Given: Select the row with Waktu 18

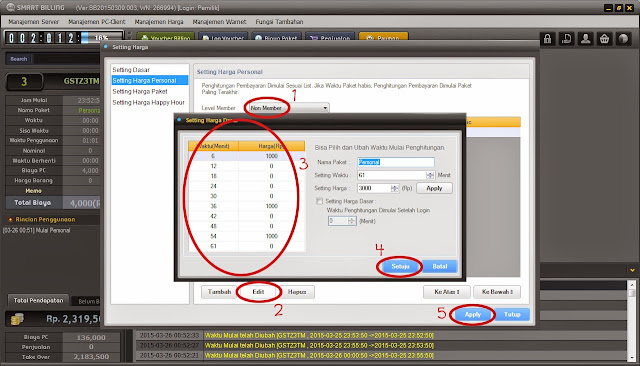Looking at the screenshot, I should (246, 176).
